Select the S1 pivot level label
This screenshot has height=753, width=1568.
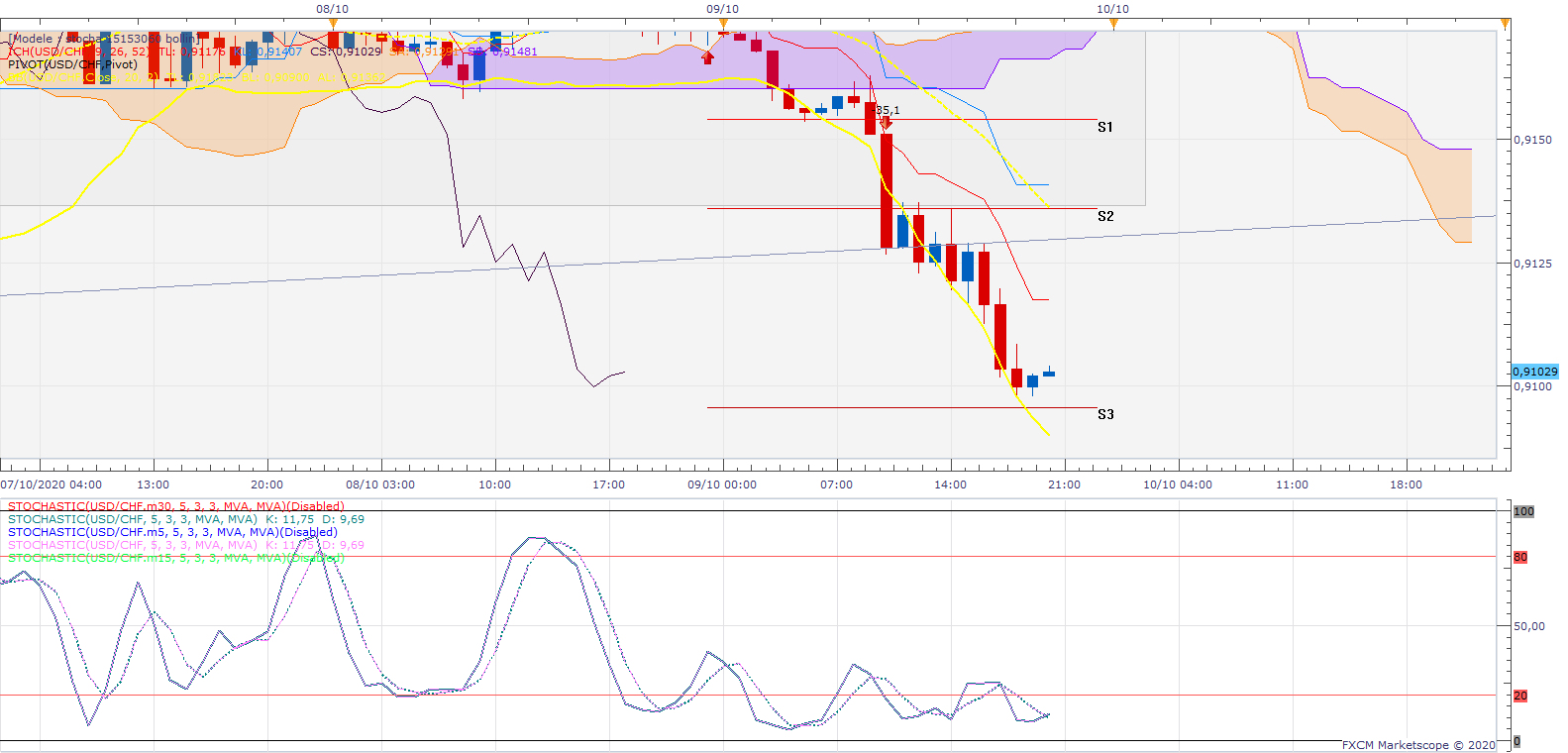point(1105,127)
